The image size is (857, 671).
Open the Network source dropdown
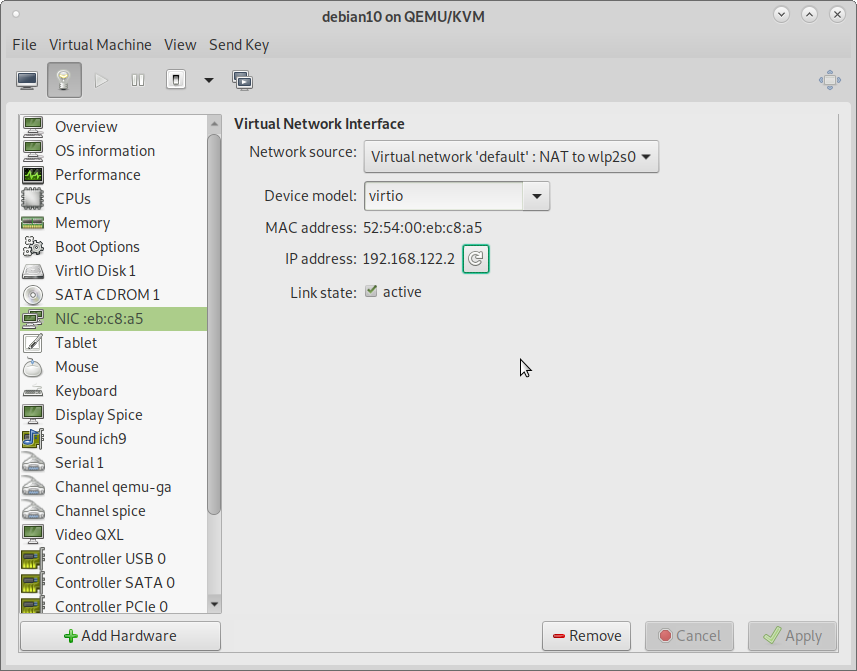[510, 156]
